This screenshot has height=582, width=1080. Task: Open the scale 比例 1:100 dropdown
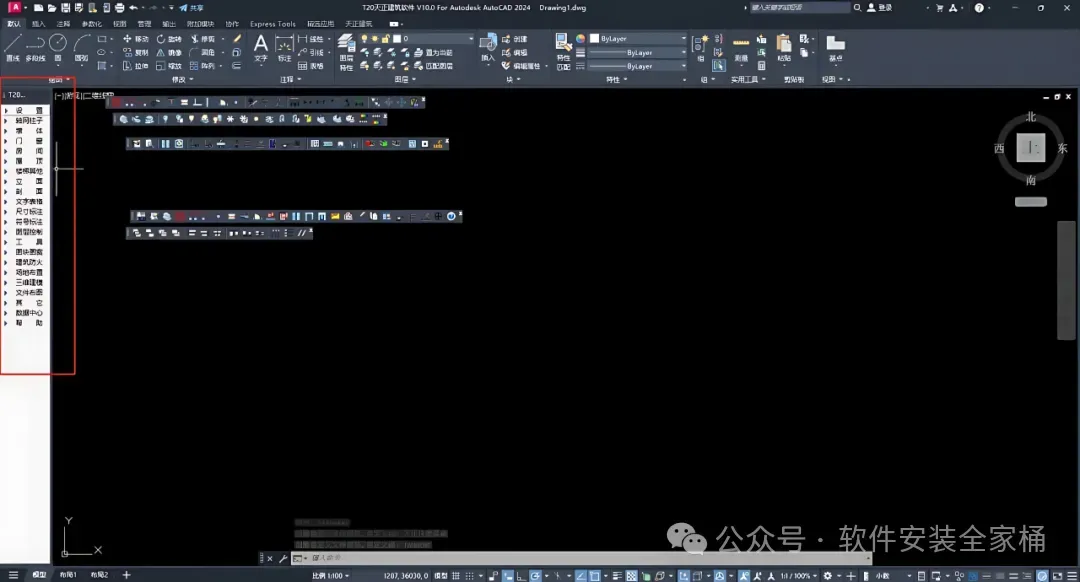[x=331, y=575]
